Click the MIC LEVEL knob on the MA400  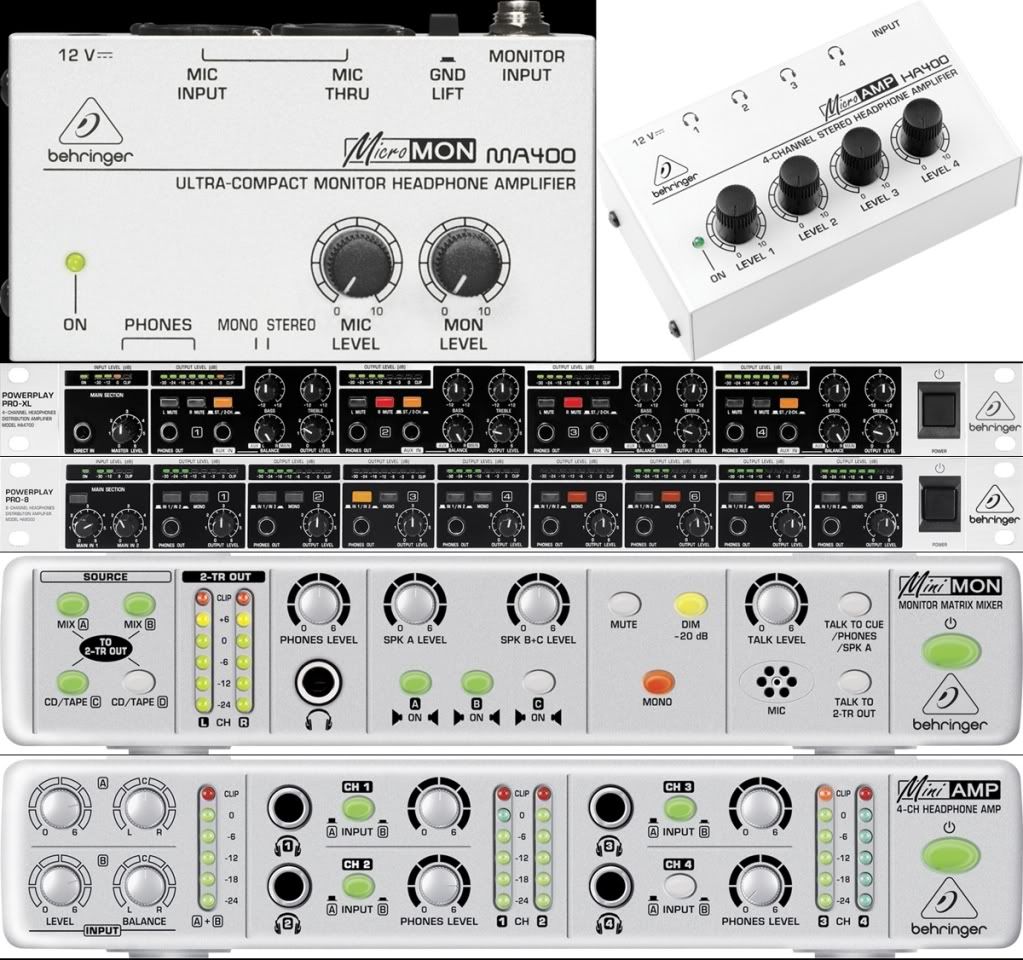point(356,263)
